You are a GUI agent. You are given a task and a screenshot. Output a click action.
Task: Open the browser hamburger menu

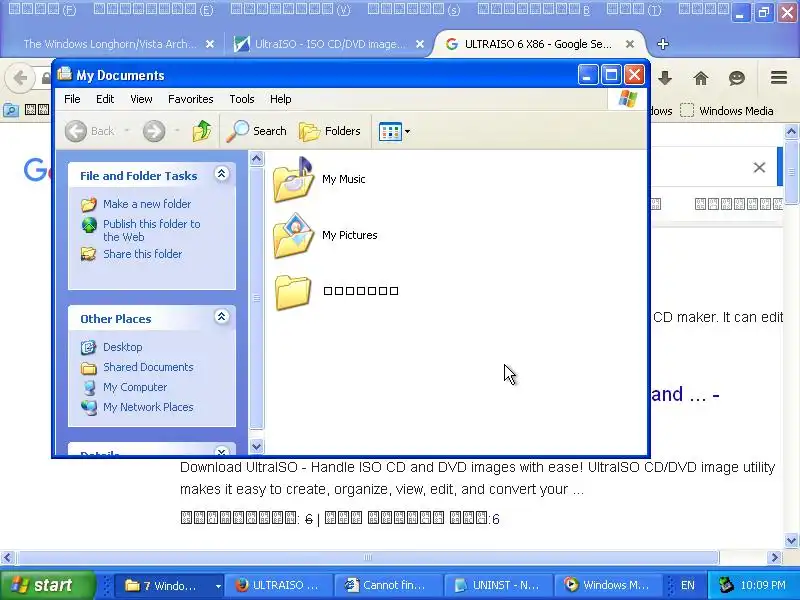click(779, 78)
